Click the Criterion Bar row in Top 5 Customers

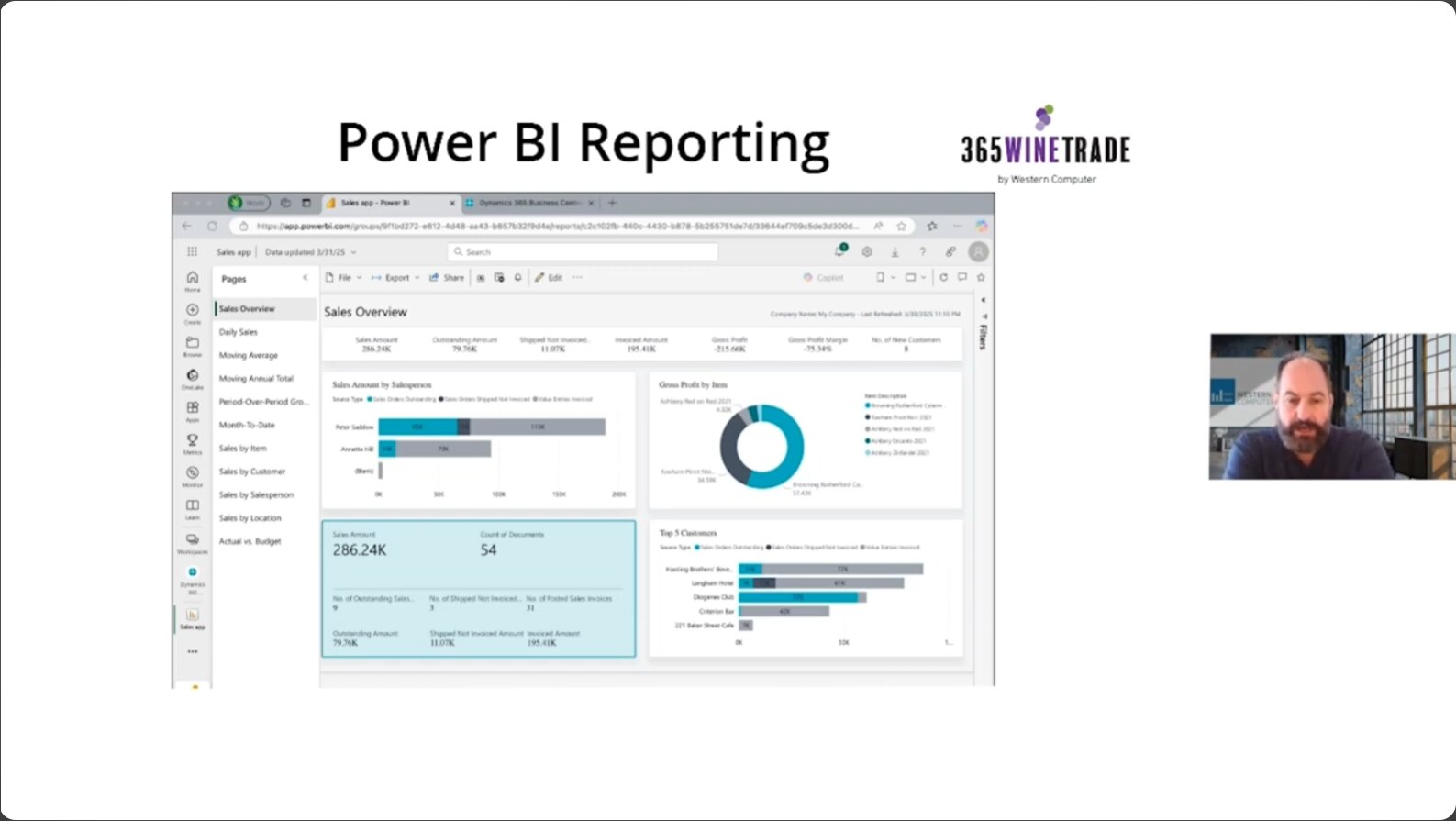[784, 611]
